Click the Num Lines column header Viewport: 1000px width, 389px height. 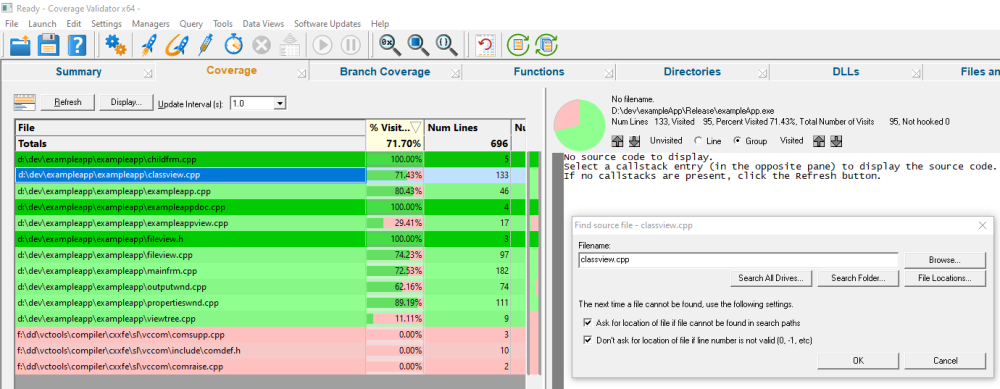click(467, 128)
